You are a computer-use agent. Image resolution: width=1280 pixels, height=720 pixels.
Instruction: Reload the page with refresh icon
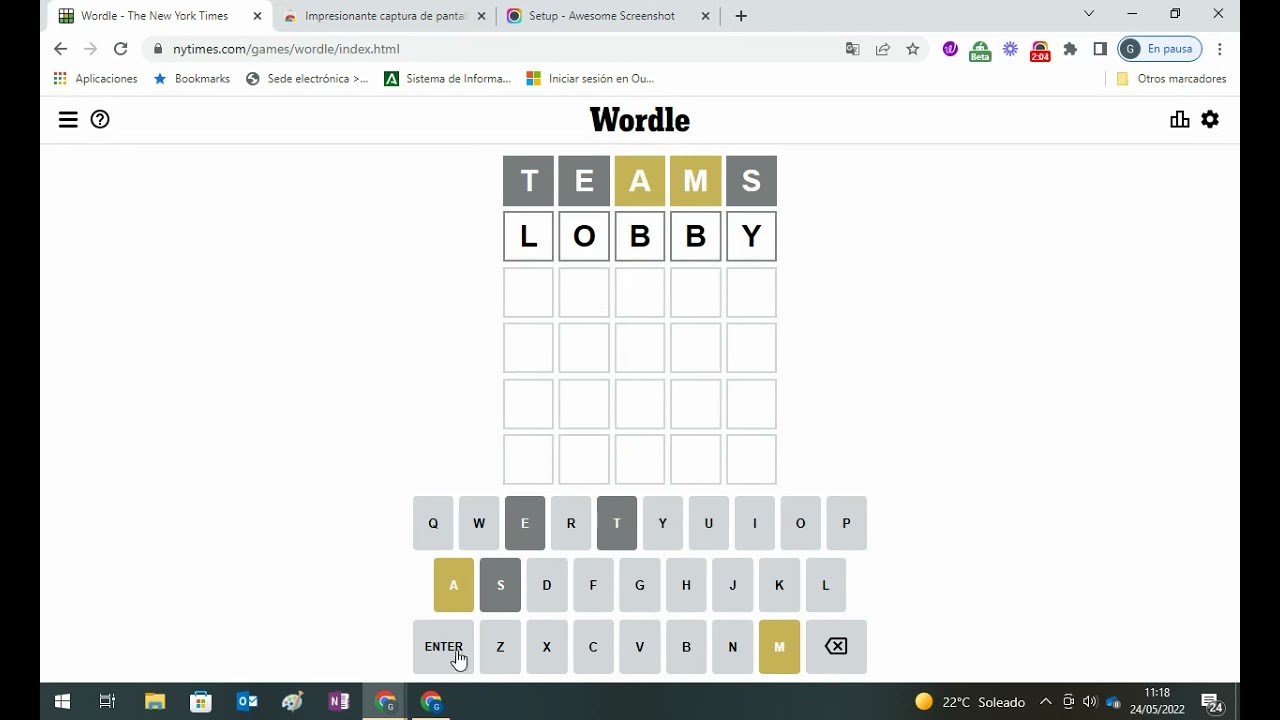[x=120, y=49]
